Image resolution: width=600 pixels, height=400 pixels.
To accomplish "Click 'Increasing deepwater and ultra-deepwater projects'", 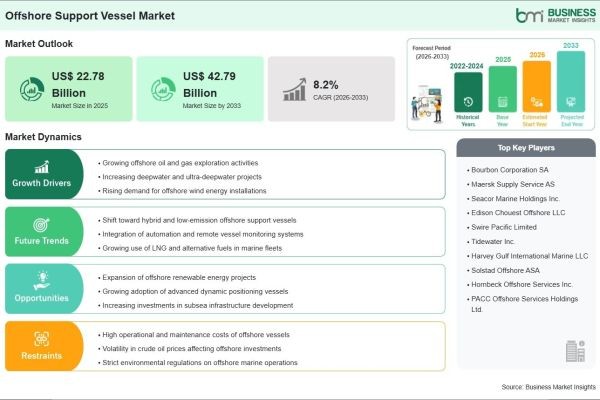I will [180, 177].
